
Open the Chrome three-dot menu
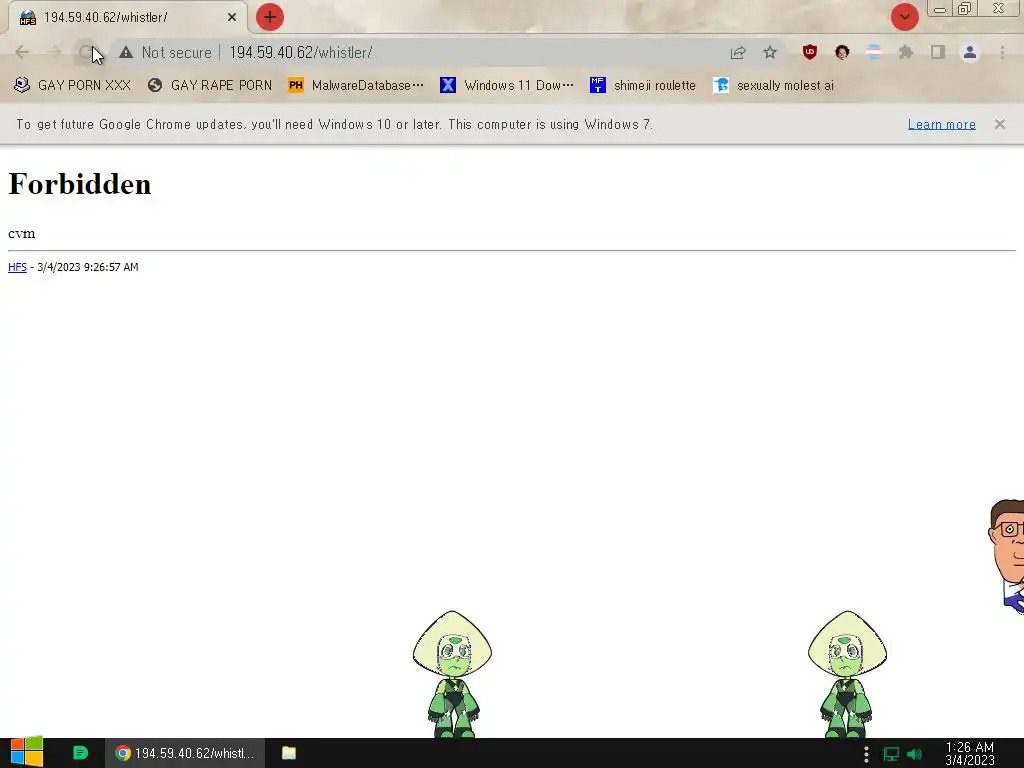tap(1002, 52)
